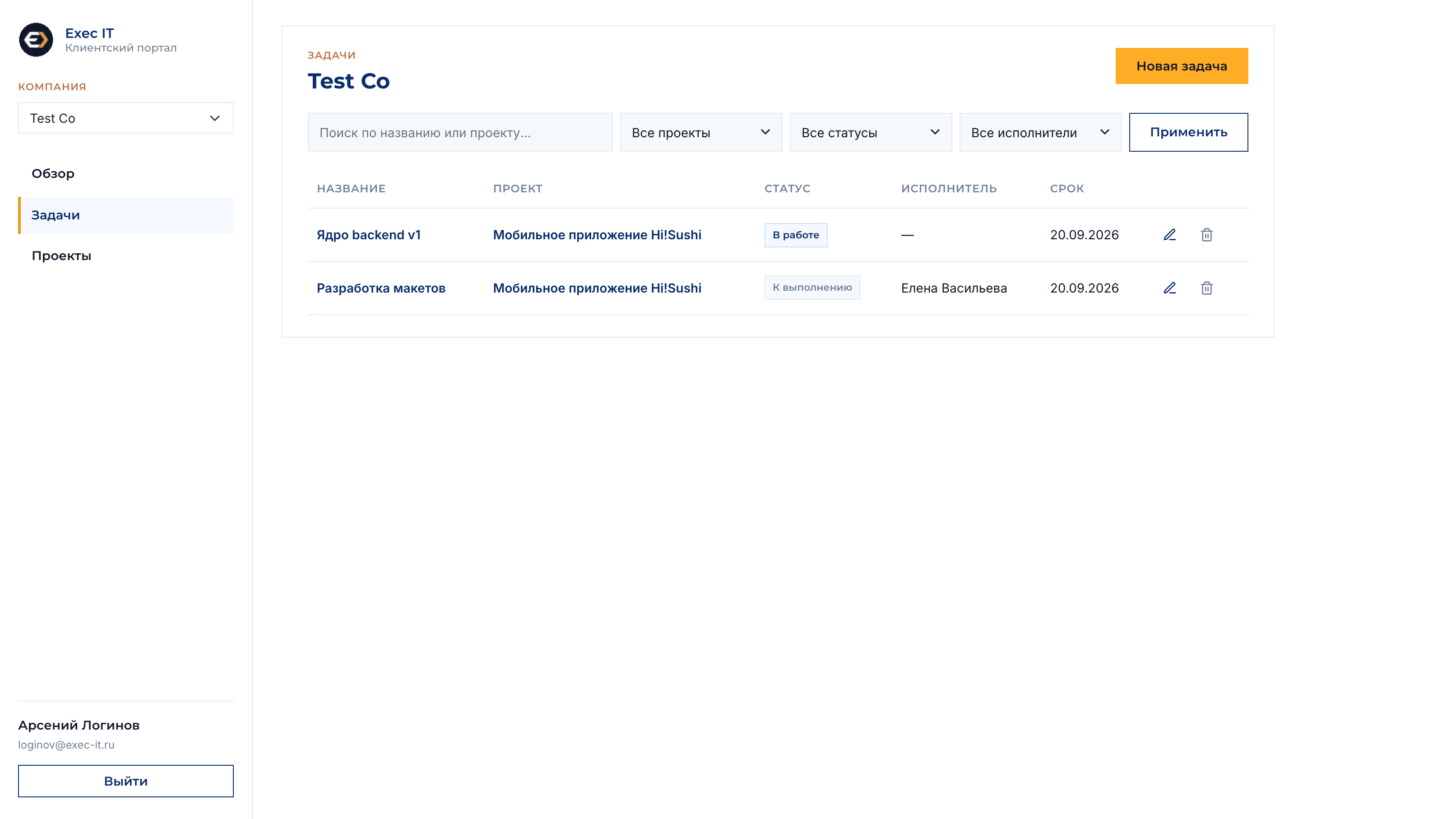Click the 'Применить' filter button
The image size is (1456, 819).
1188,132
